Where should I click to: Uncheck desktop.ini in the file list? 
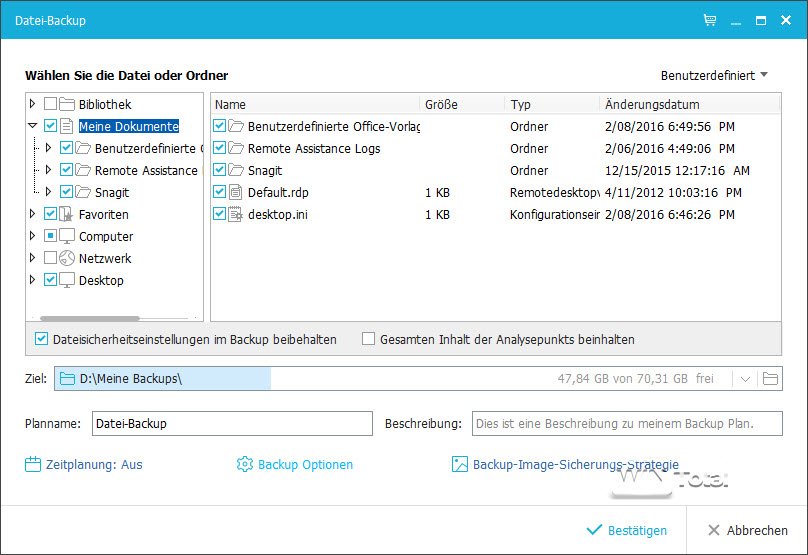click(220, 214)
